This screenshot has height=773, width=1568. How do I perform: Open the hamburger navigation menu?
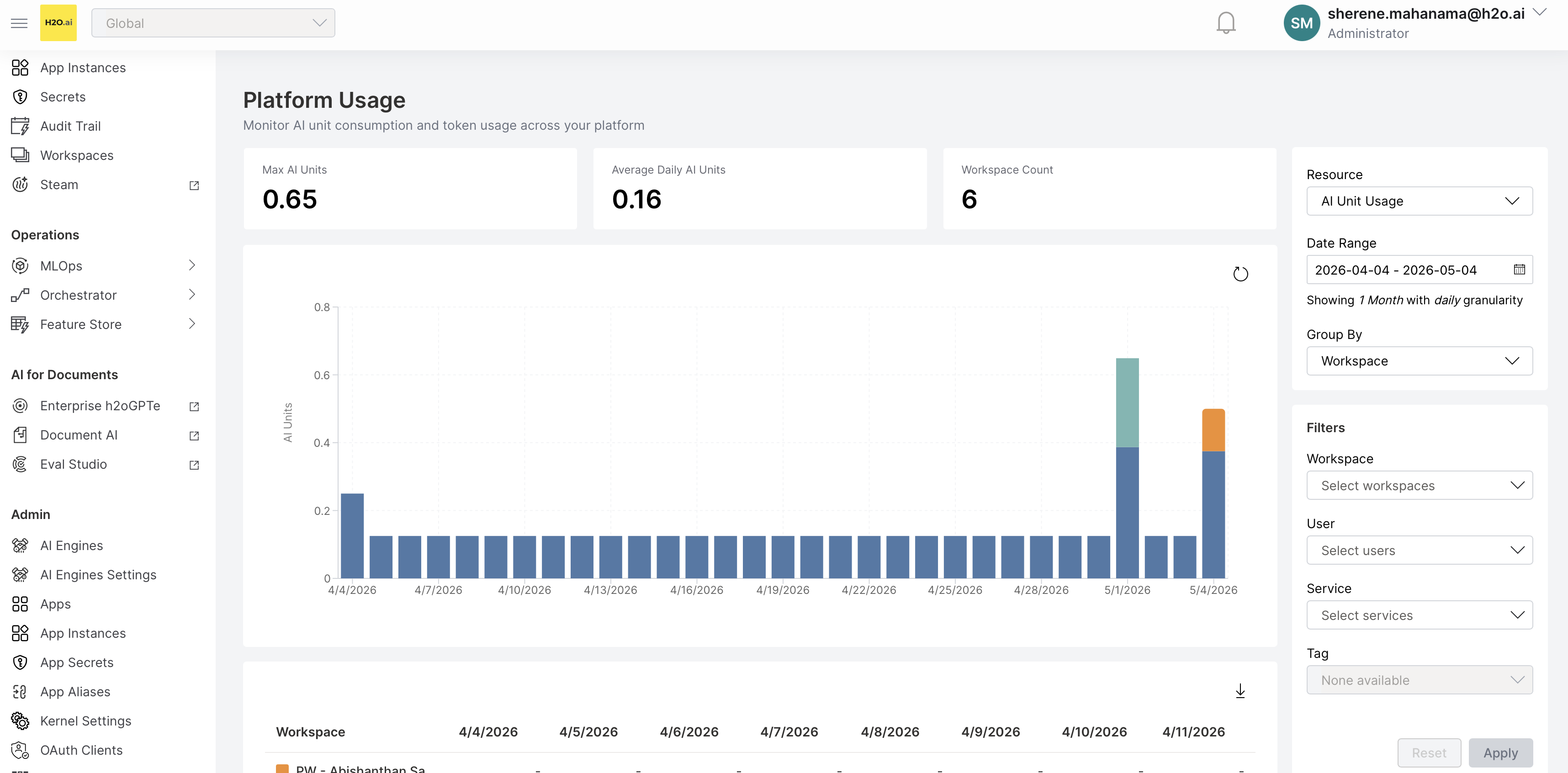click(x=20, y=23)
